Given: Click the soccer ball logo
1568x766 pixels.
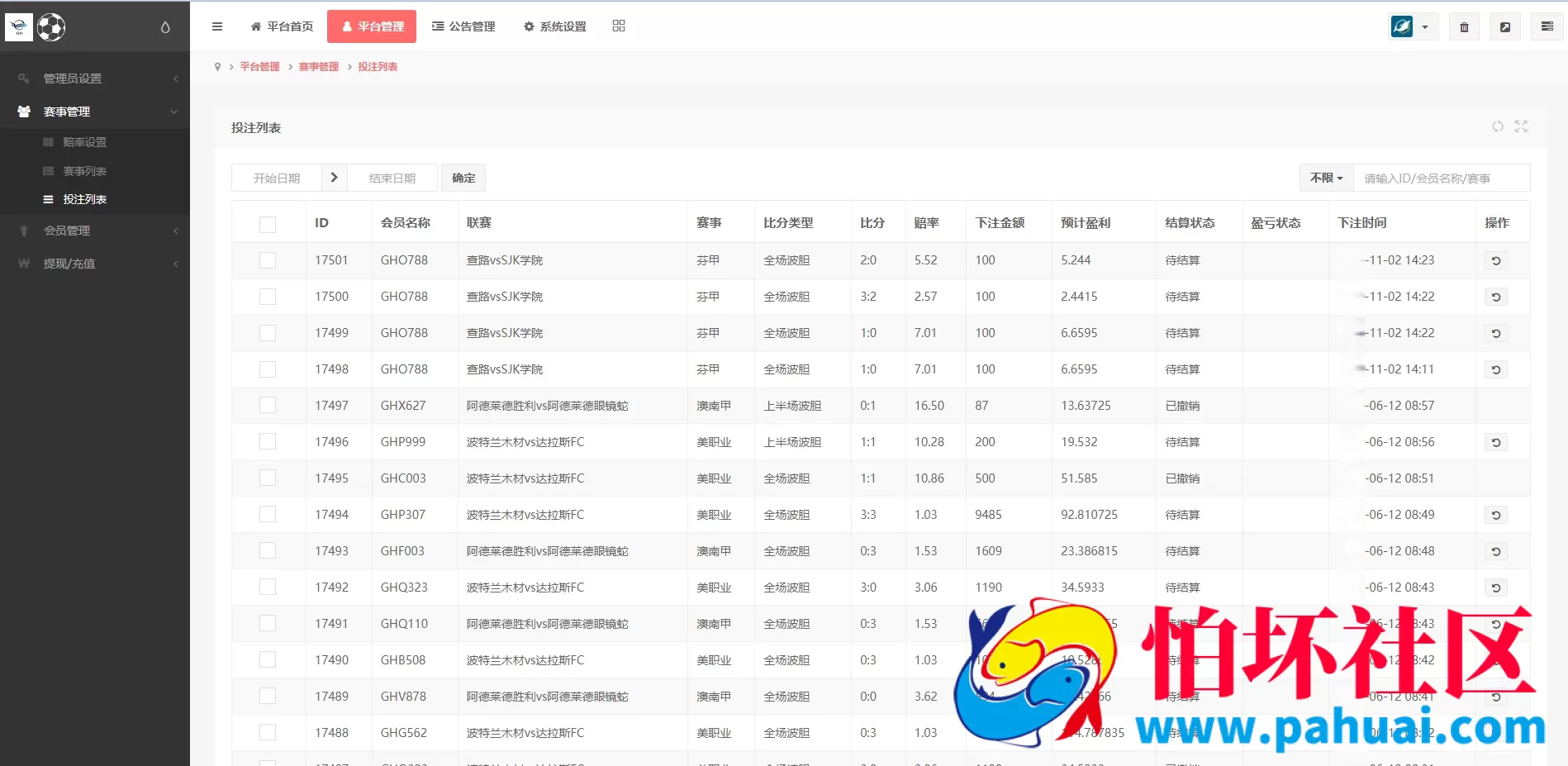Looking at the screenshot, I should [51, 27].
